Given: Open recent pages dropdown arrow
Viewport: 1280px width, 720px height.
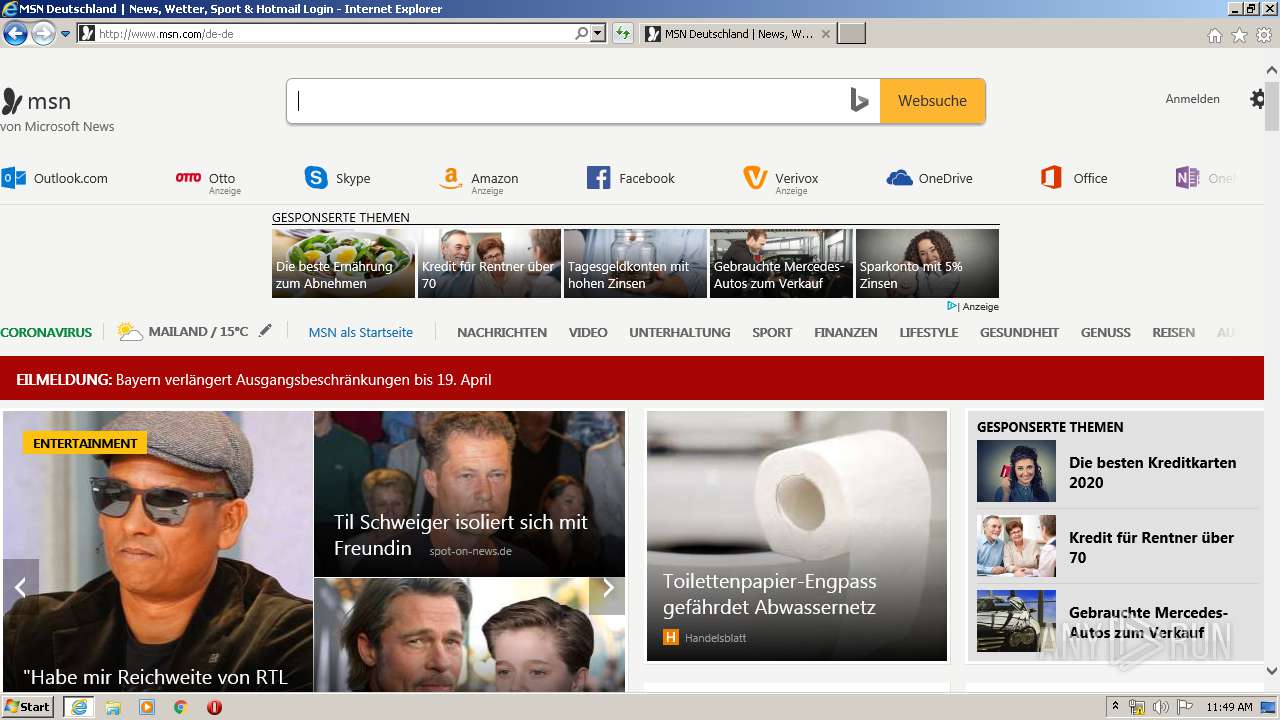Looking at the screenshot, I should [x=65, y=33].
